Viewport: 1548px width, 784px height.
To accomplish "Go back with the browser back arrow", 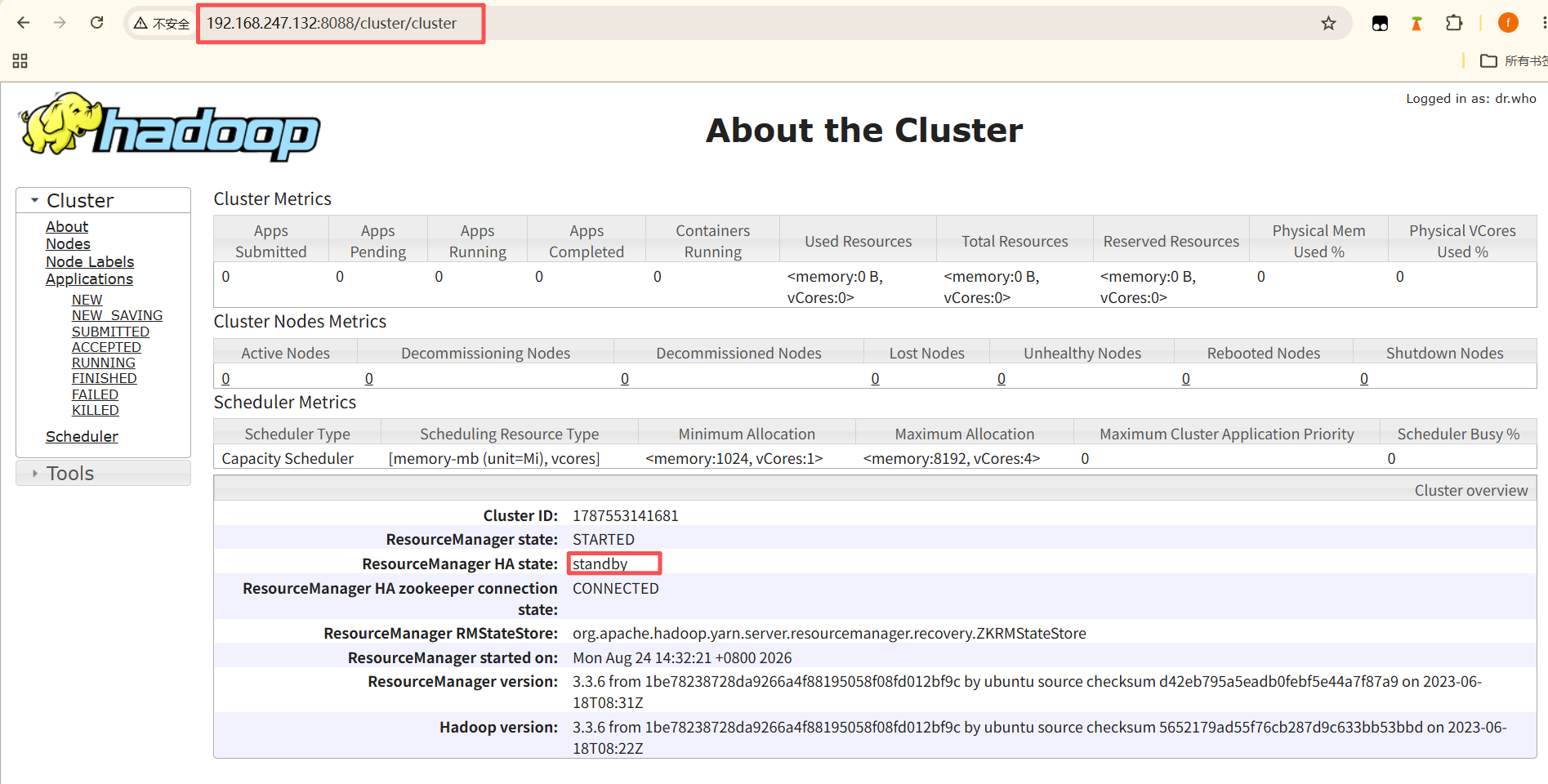I will (24, 23).
